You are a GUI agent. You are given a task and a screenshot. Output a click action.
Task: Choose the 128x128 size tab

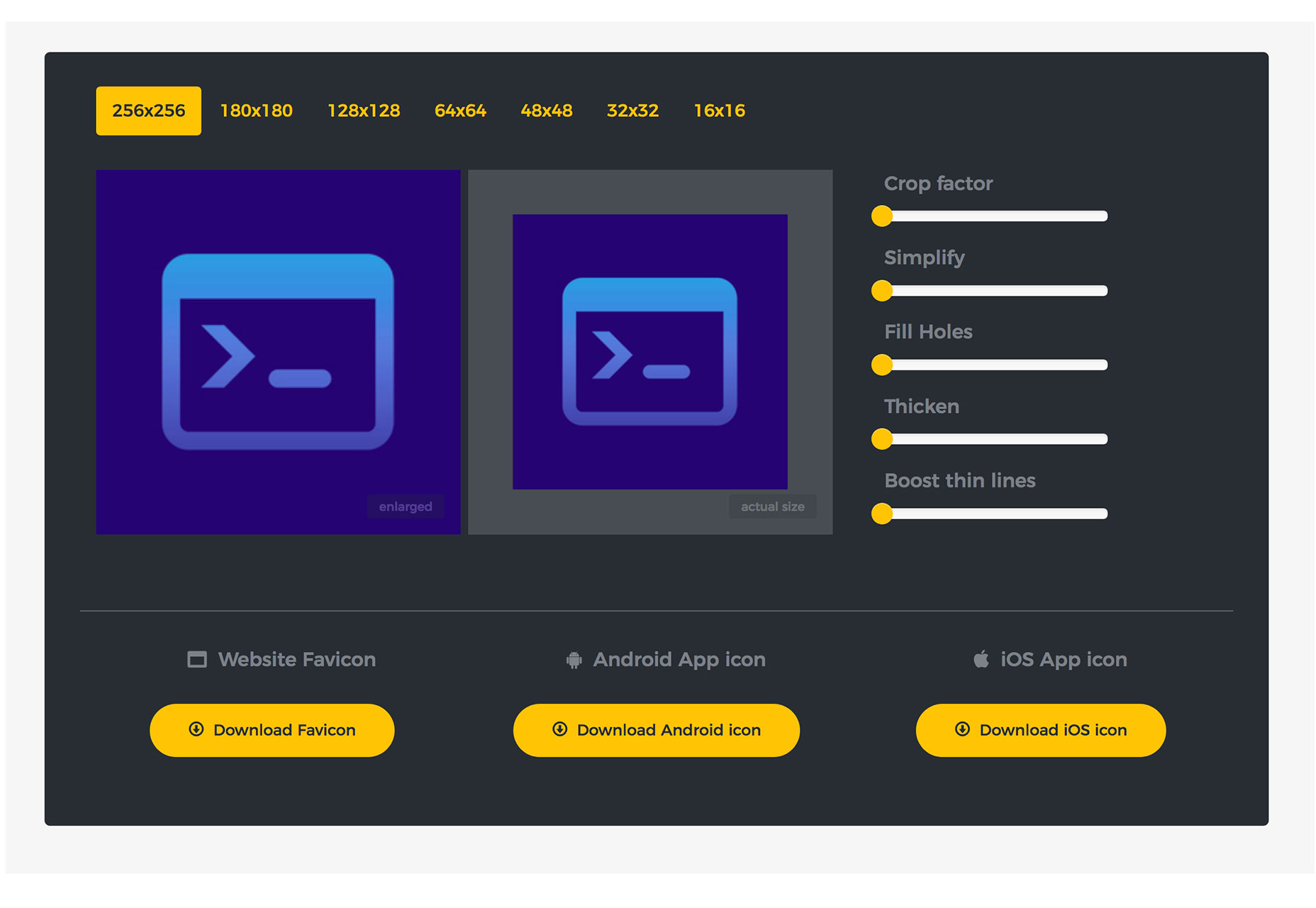[364, 111]
